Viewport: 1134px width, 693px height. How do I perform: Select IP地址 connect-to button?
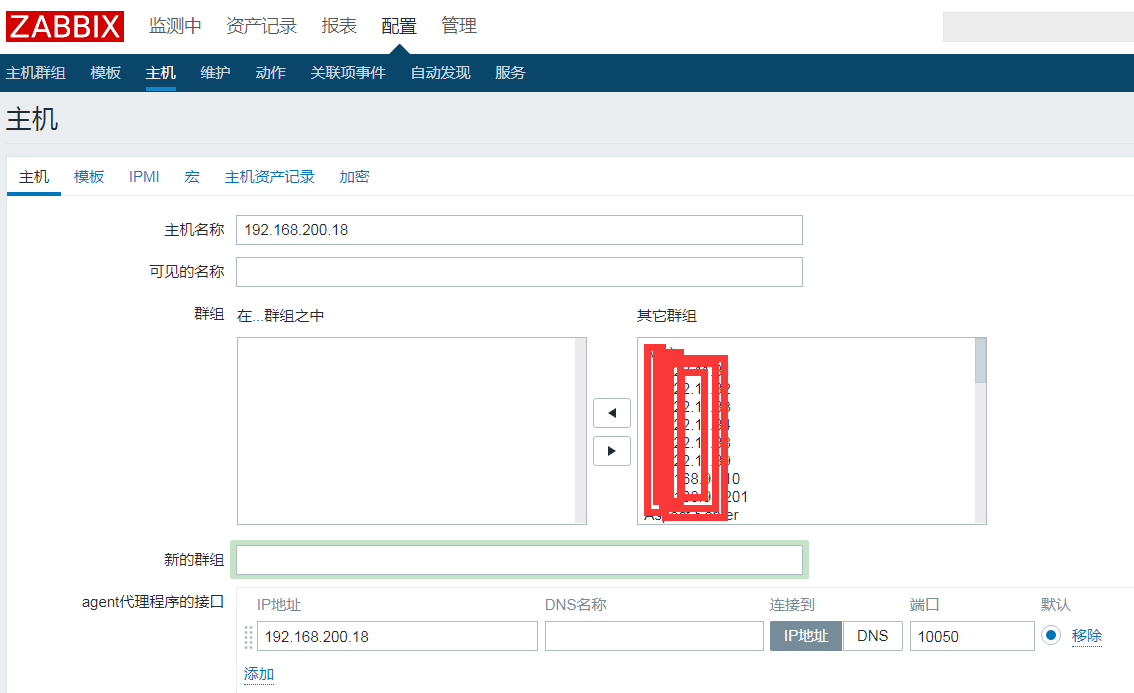pyautogui.click(x=806, y=636)
